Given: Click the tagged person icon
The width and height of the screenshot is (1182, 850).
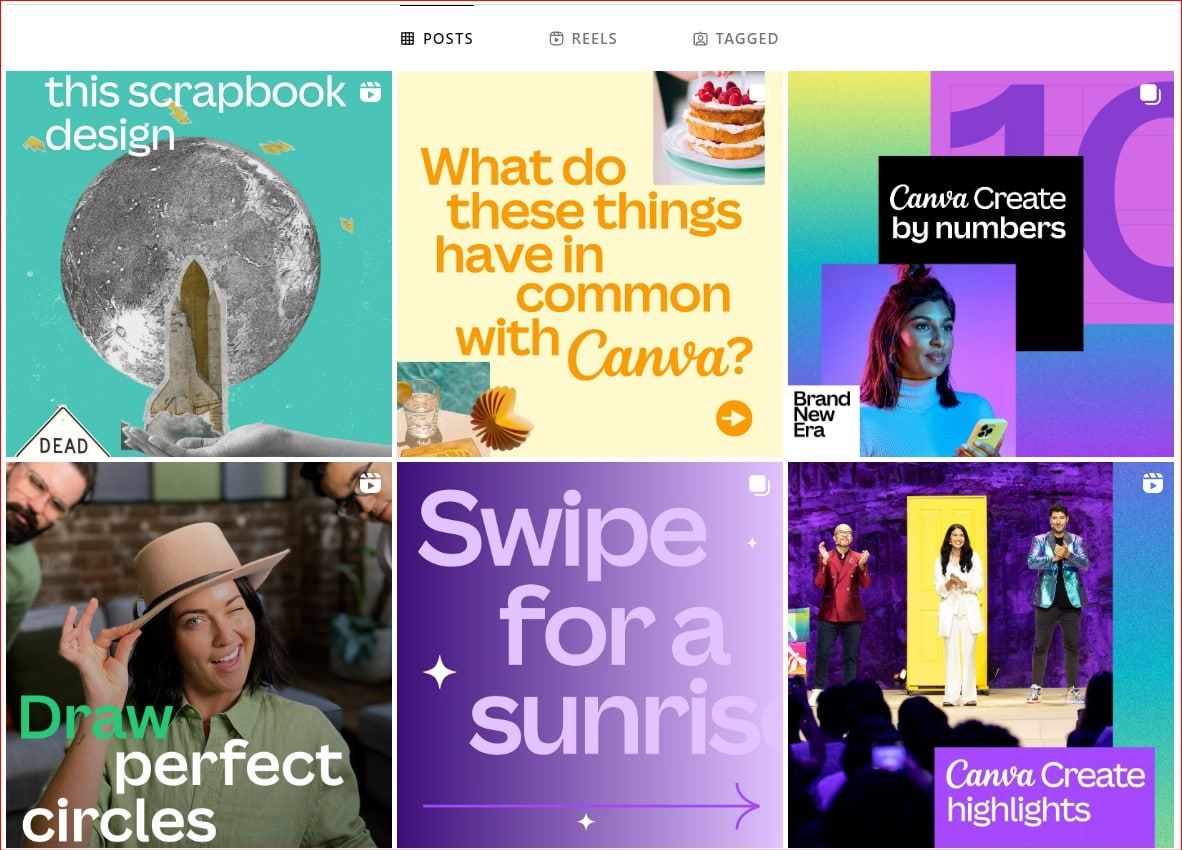Looking at the screenshot, I should [700, 38].
